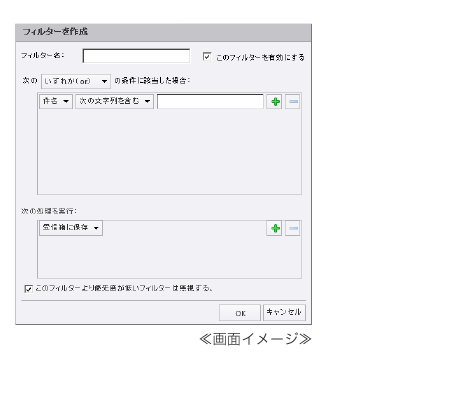Remove the action row with minus icon
466x420 pixels.
coord(293,228)
